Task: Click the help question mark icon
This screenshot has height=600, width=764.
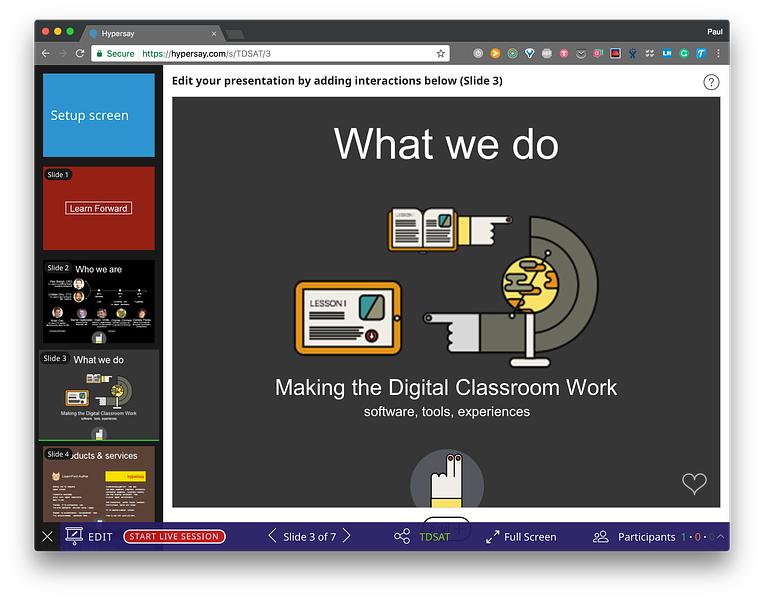Action: [711, 82]
